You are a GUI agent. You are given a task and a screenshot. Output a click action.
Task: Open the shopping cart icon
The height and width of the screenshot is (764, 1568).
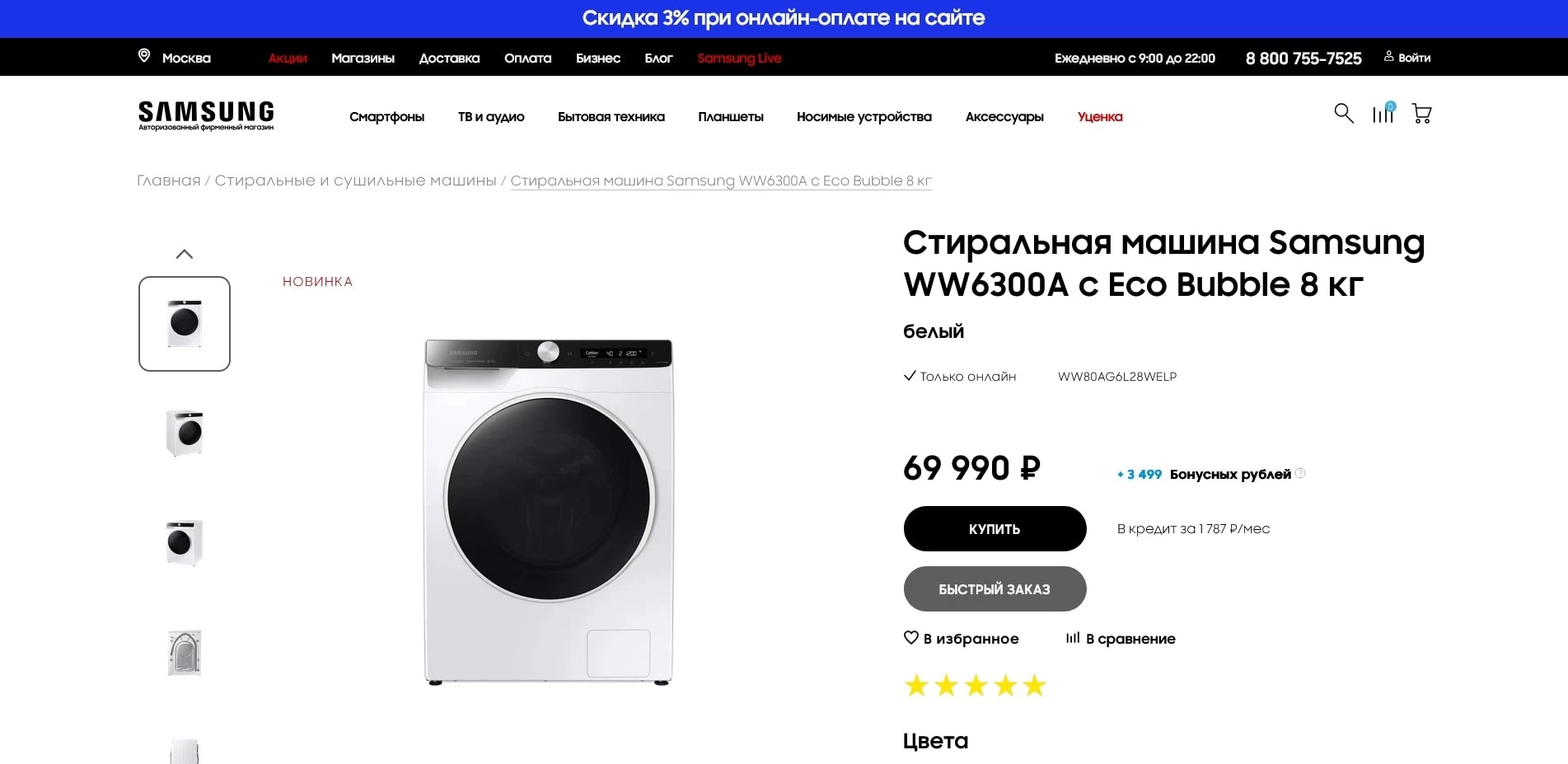1421,114
